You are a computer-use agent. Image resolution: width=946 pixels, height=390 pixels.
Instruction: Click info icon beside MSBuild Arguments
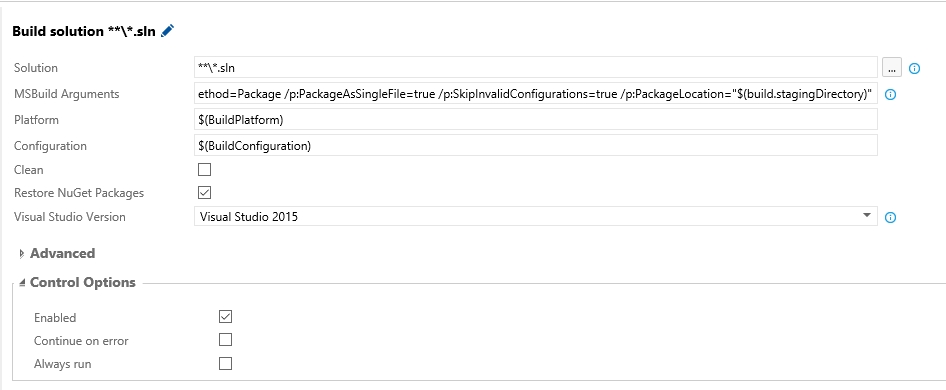click(x=890, y=94)
